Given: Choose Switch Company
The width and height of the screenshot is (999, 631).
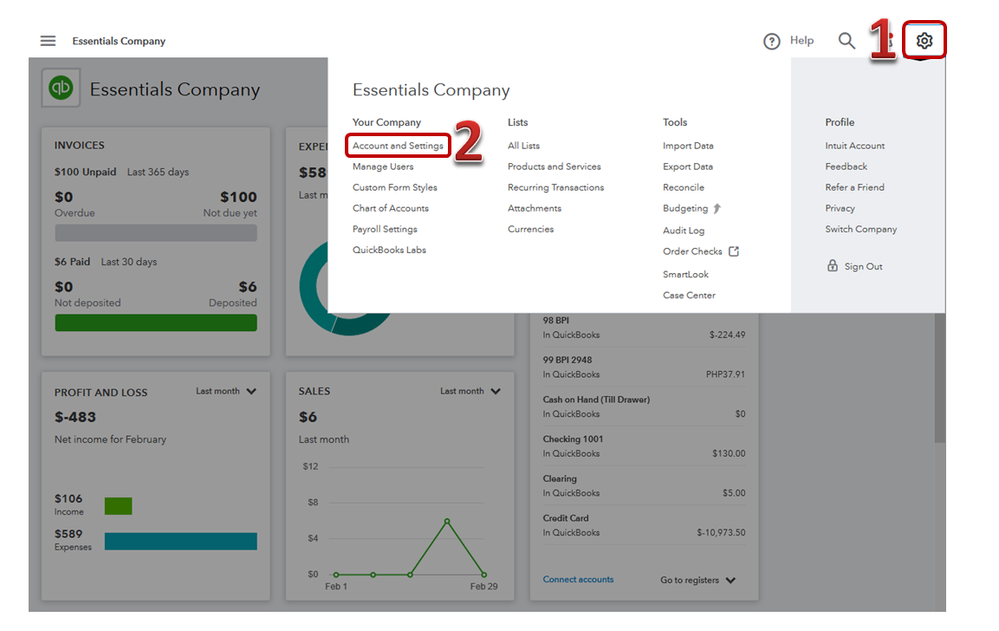Looking at the screenshot, I should click(861, 229).
